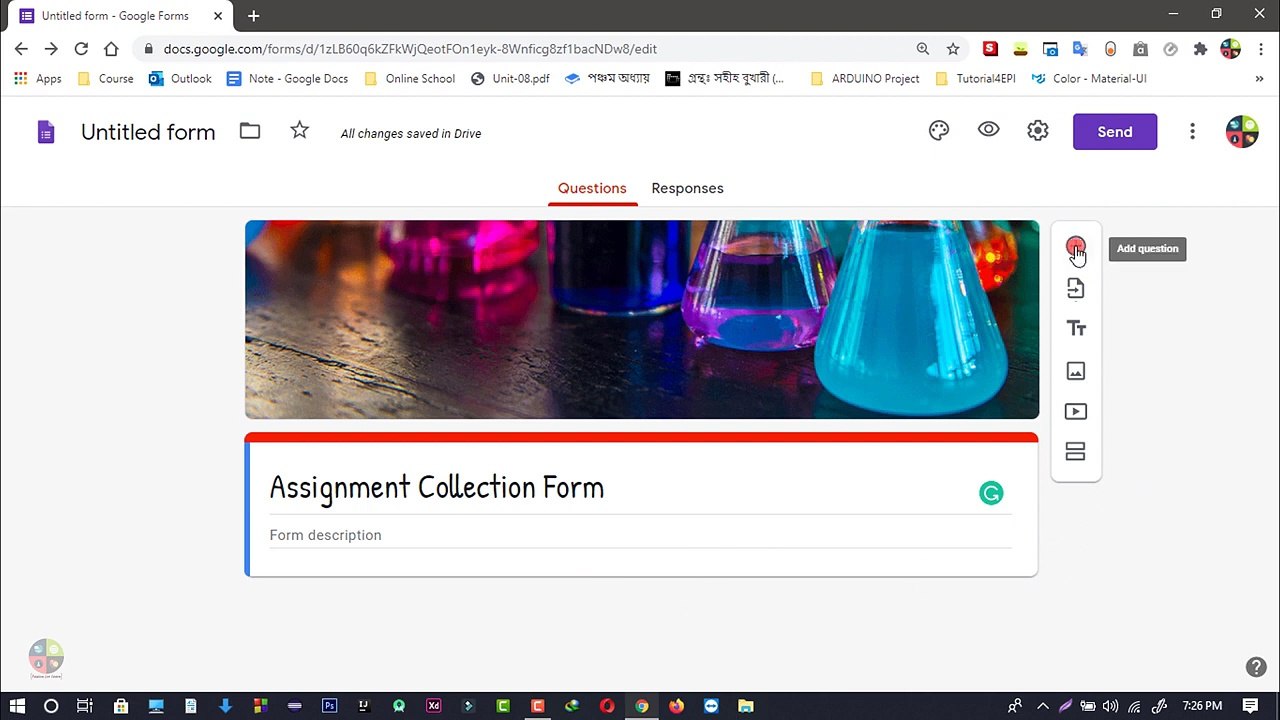This screenshot has height=720, width=1280.
Task: Open a new browser tab
Action: point(254,16)
